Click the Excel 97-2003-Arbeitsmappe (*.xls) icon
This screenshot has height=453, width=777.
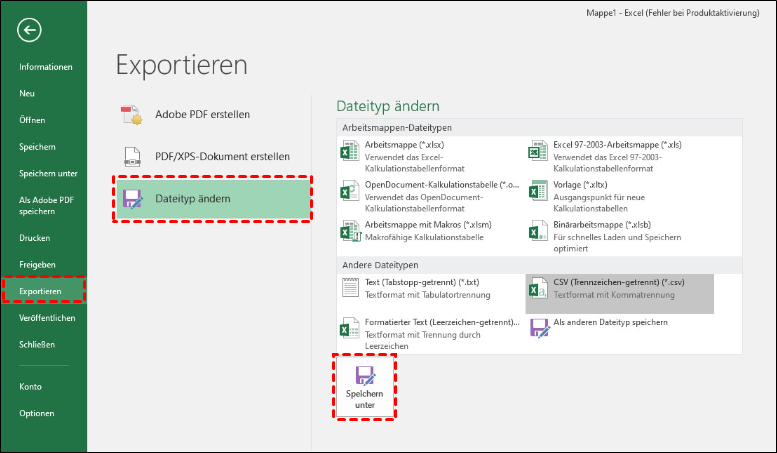pyautogui.click(x=538, y=151)
